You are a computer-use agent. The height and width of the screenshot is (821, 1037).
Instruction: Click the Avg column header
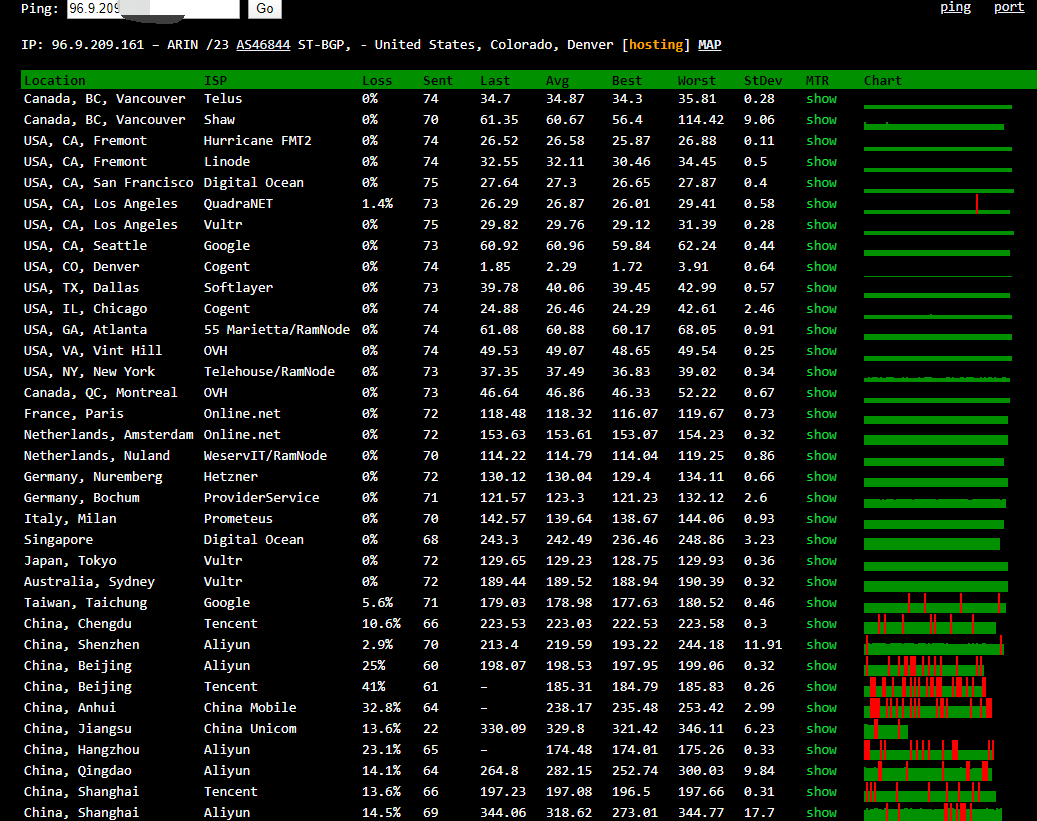click(557, 80)
